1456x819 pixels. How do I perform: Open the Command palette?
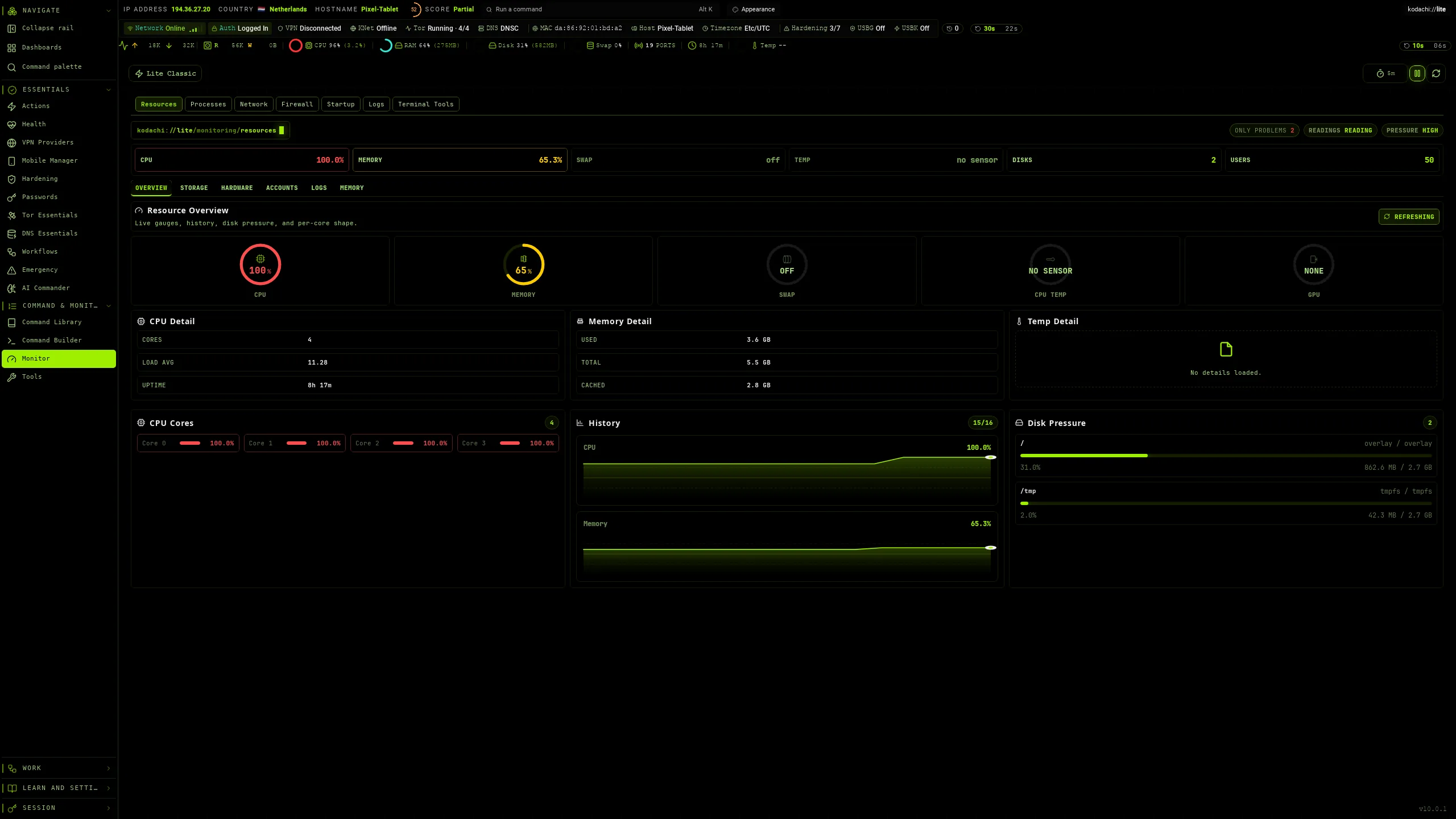(59, 67)
